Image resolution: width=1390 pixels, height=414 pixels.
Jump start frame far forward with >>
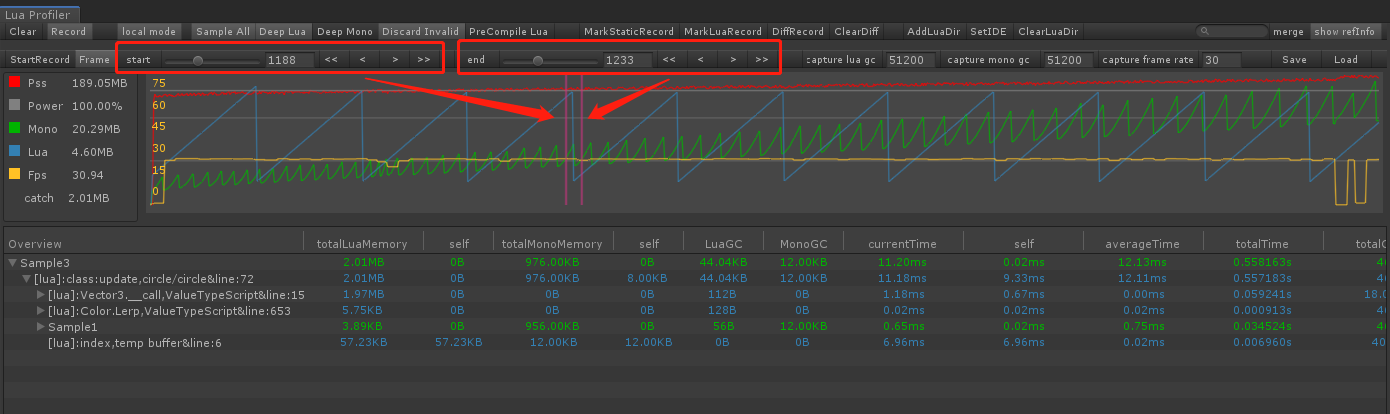click(425, 60)
